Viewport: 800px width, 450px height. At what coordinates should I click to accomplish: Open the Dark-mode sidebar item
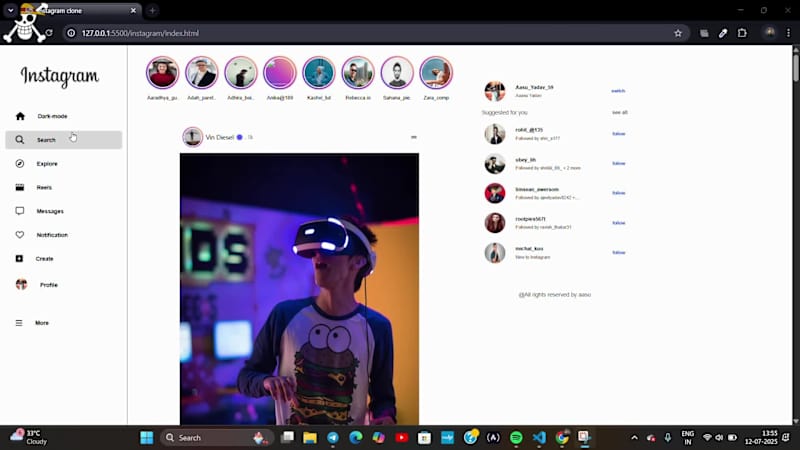click(52, 116)
